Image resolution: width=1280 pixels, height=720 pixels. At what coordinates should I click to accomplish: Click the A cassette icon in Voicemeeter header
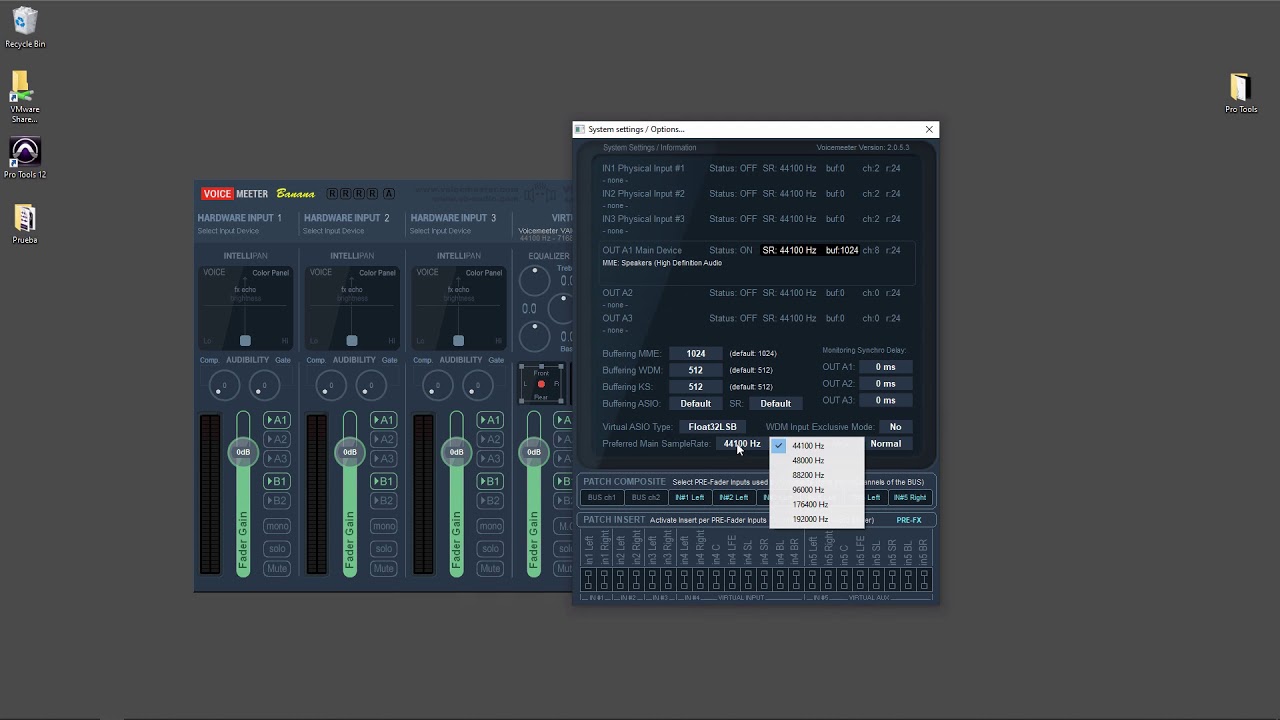[389, 194]
